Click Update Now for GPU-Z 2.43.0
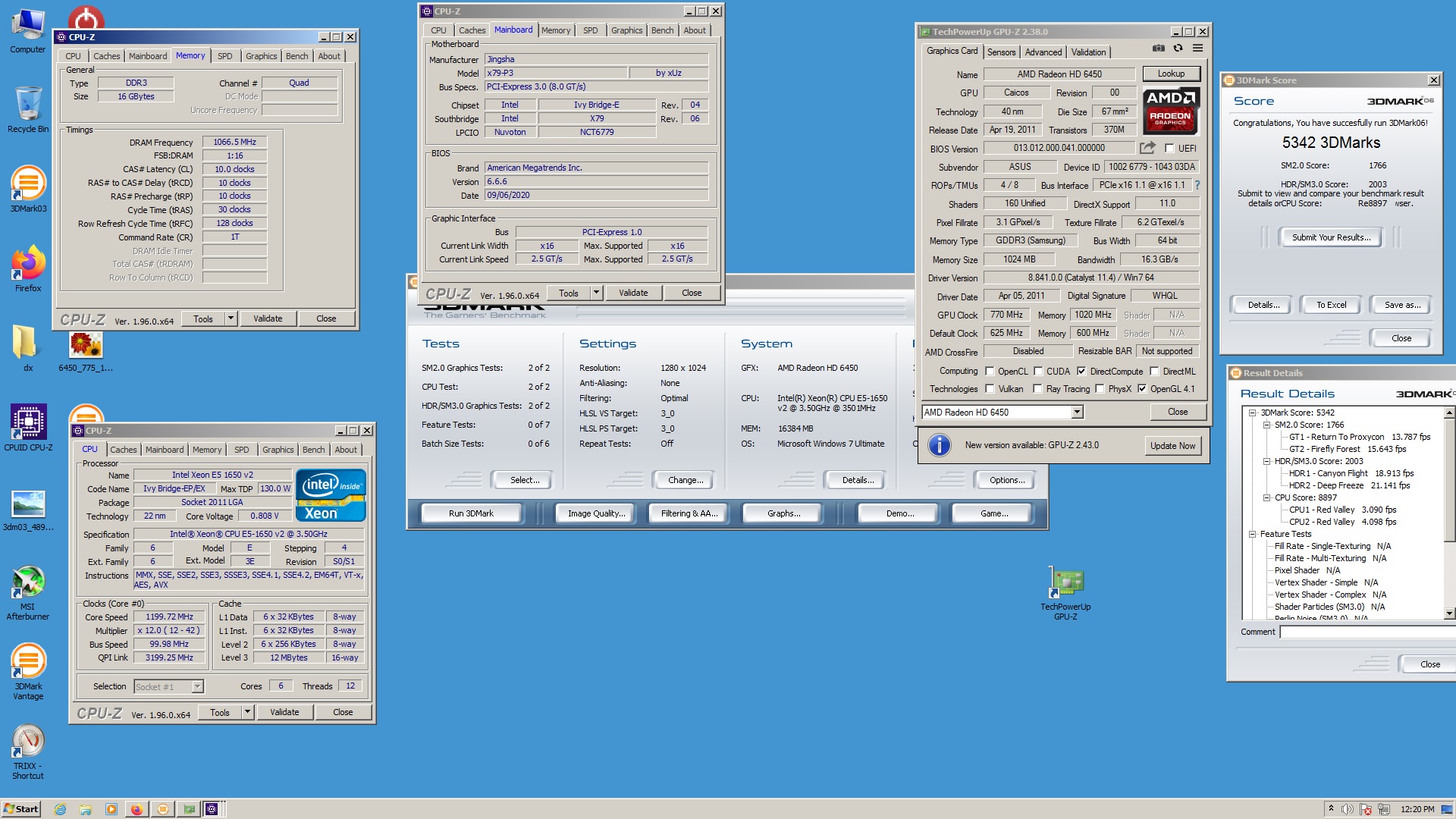The height and width of the screenshot is (819, 1456). (x=1172, y=446)
